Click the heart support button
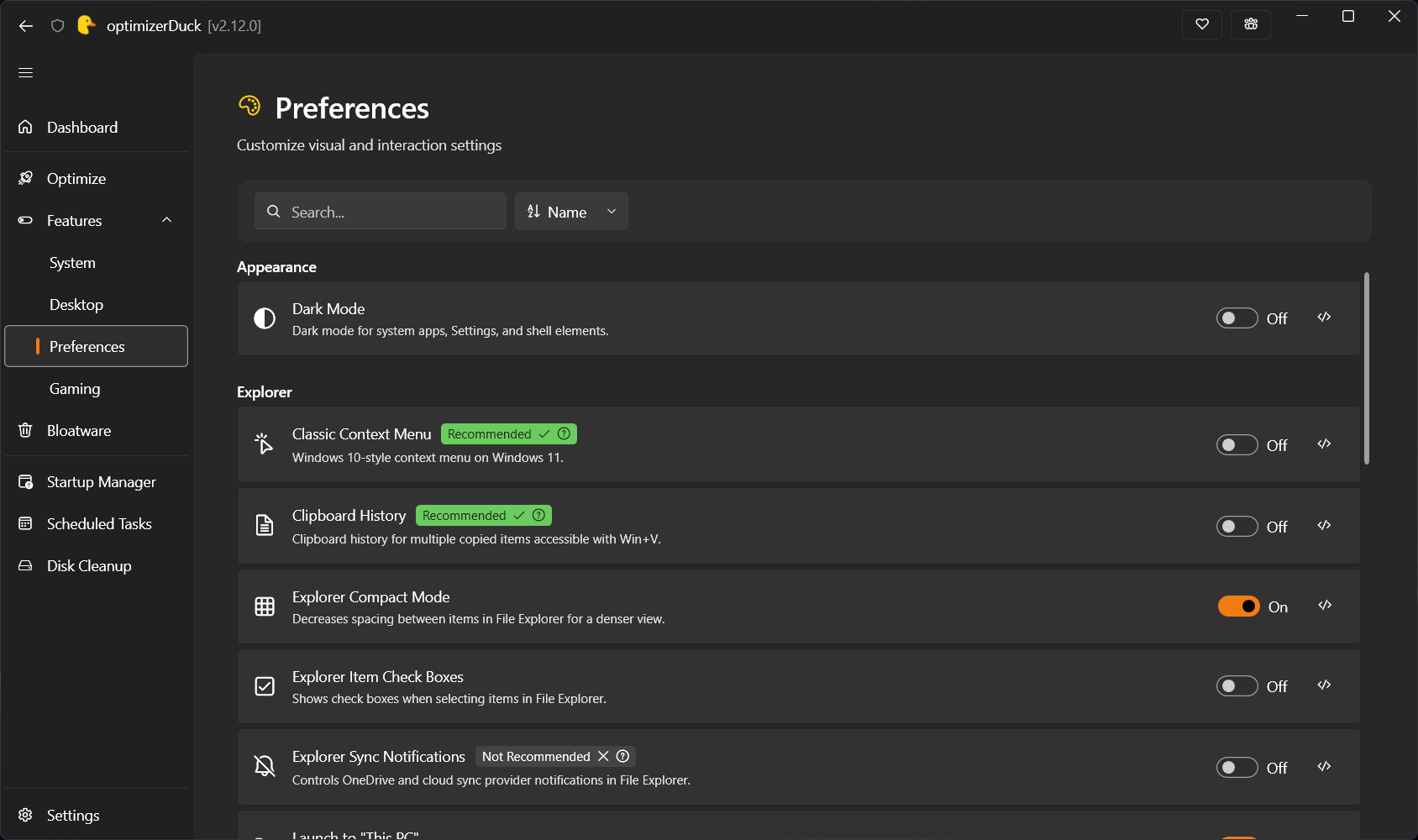Screen dimensions: 1418x840 pos(1202,24)
